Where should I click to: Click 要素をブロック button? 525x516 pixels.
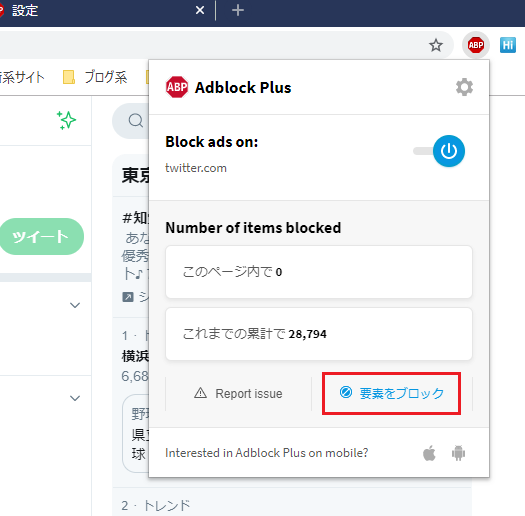pyautogui.click(x=391, y=393)
